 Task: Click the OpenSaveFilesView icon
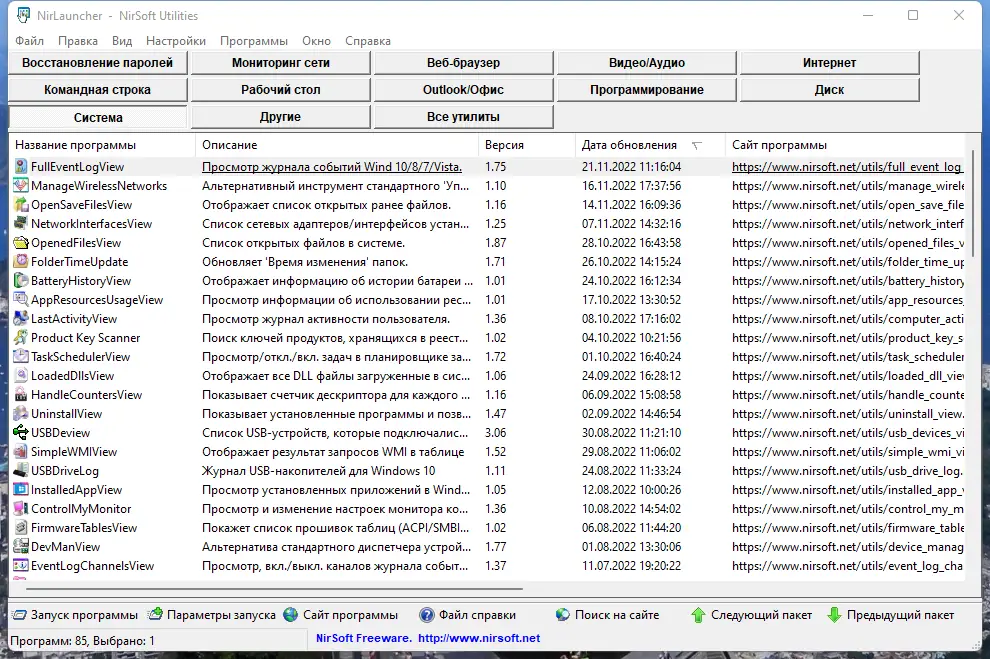click(21, 205)
